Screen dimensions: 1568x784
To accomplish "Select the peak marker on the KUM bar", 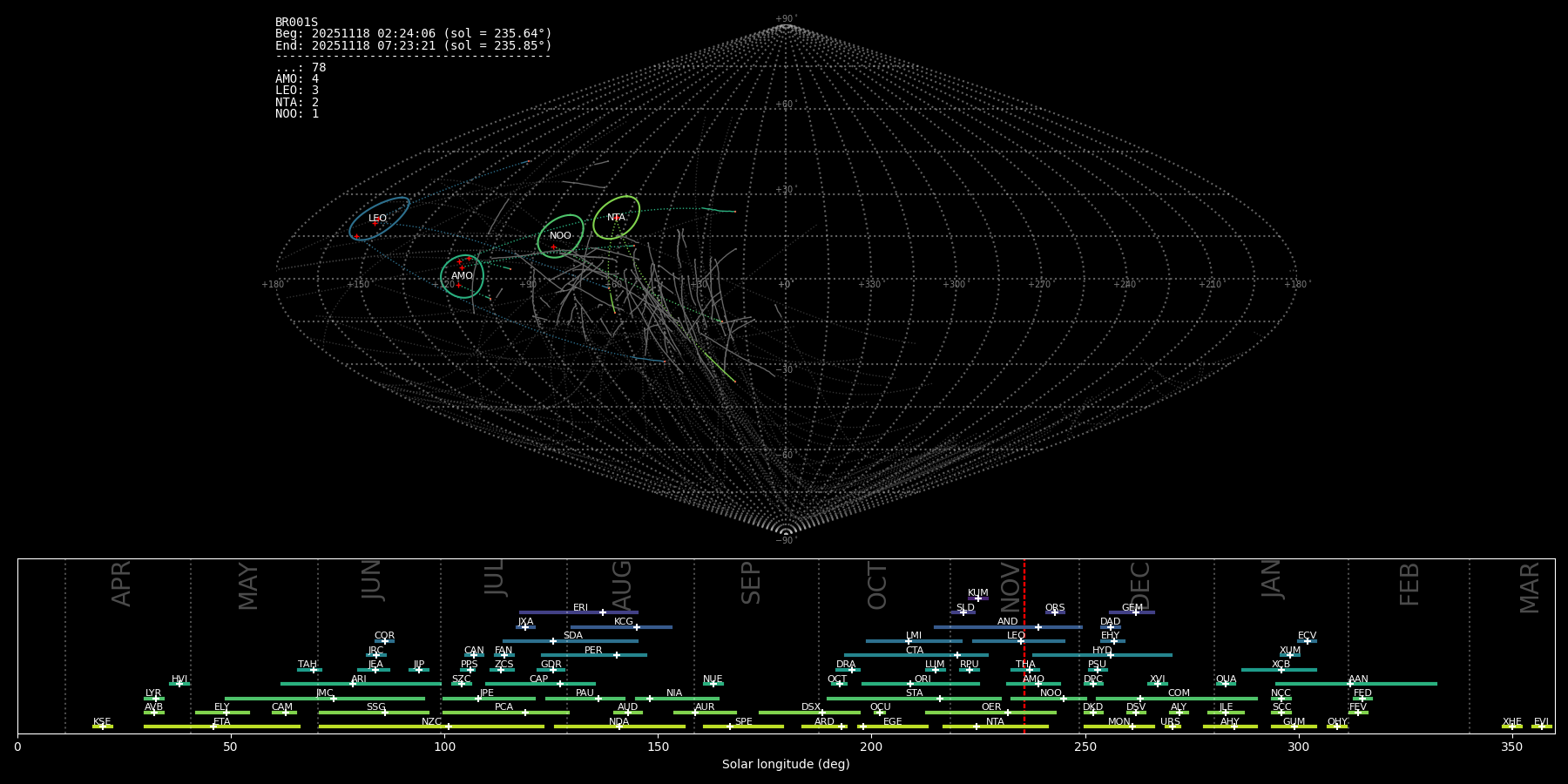I will [x=977, y=598].
